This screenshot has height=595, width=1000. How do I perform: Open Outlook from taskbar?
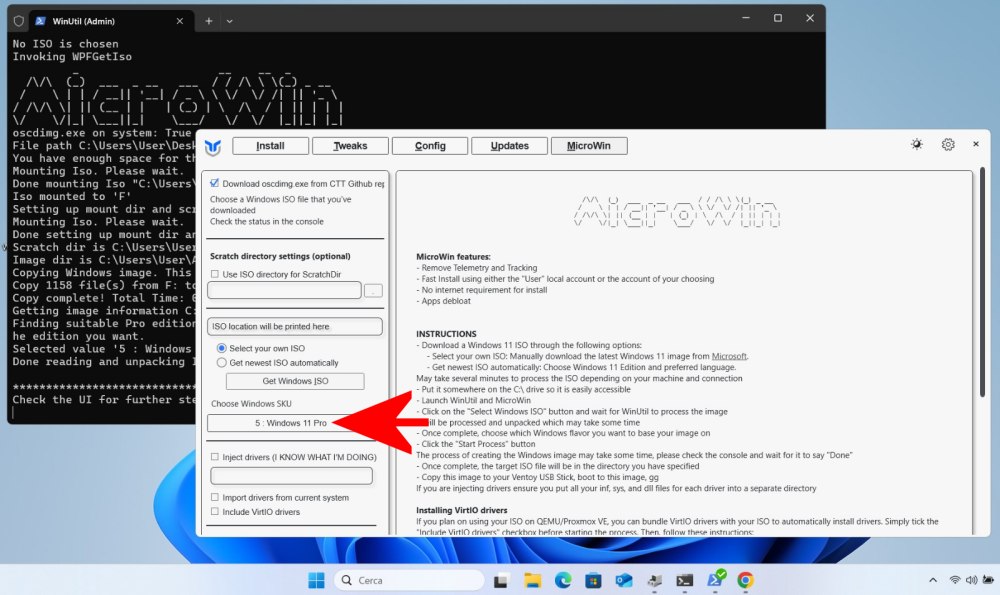click(624, 580)
